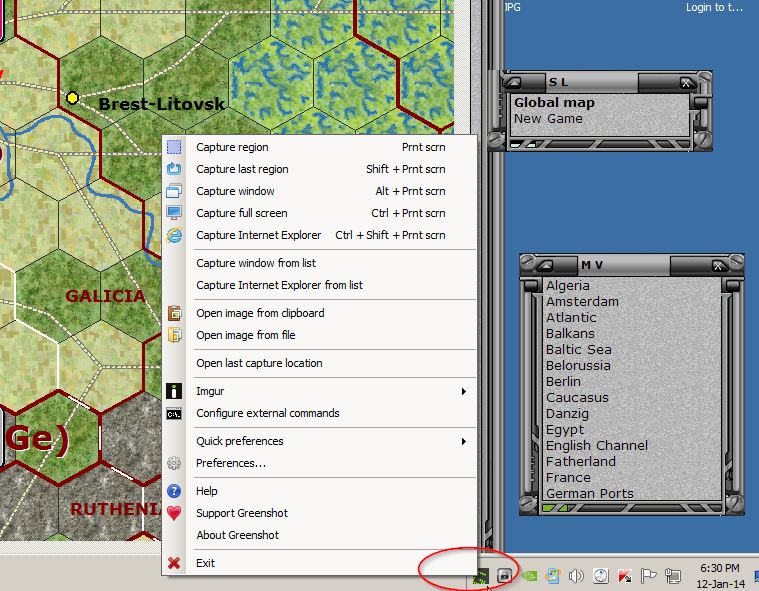Image resolution: width=759 pixels, height=591 pixels.
Task: Select Atlantic in the M V list
Action: pyautogui.click(x=571, y=318)
